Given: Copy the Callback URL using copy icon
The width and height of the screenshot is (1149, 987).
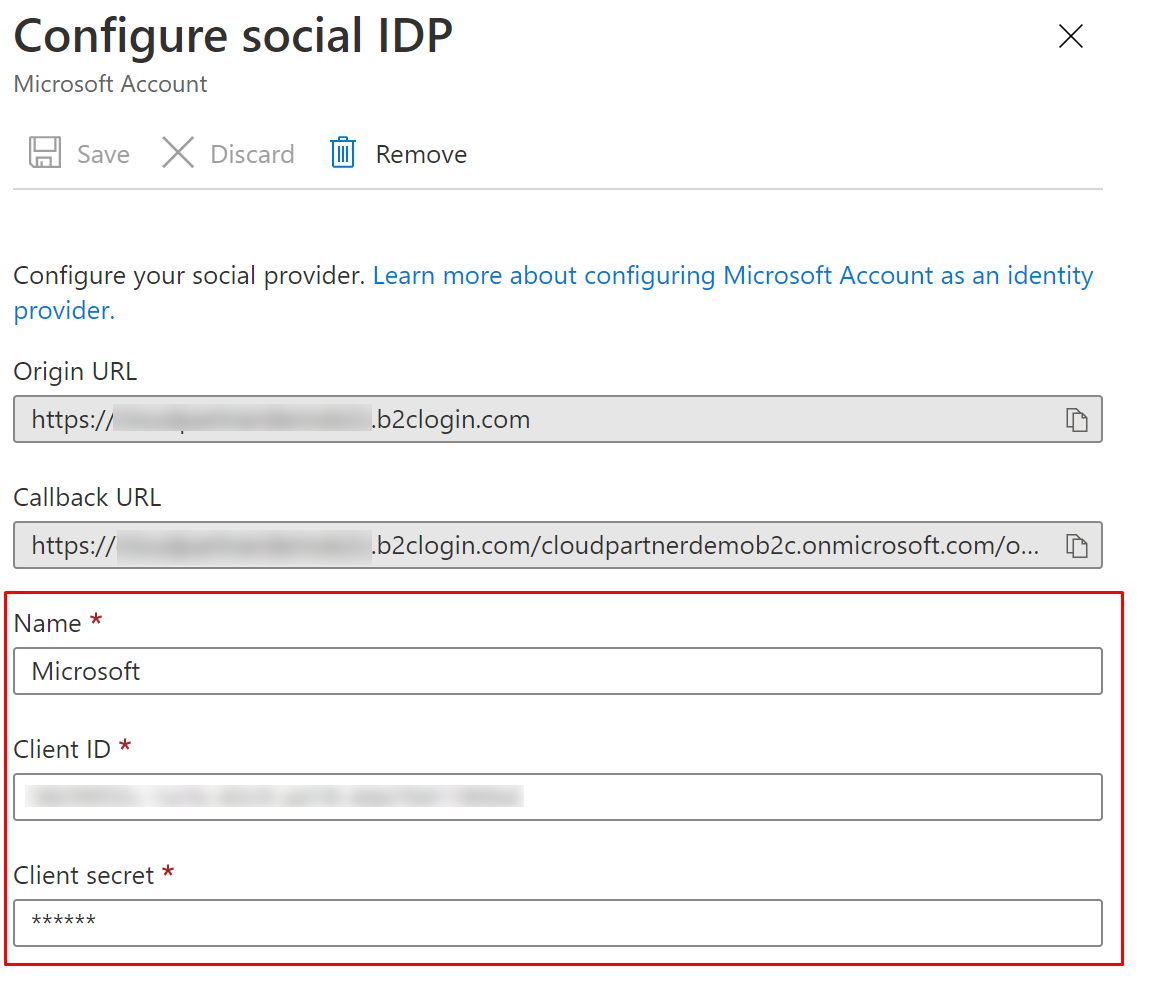Looking at the screenshot, I should 1076,546.
